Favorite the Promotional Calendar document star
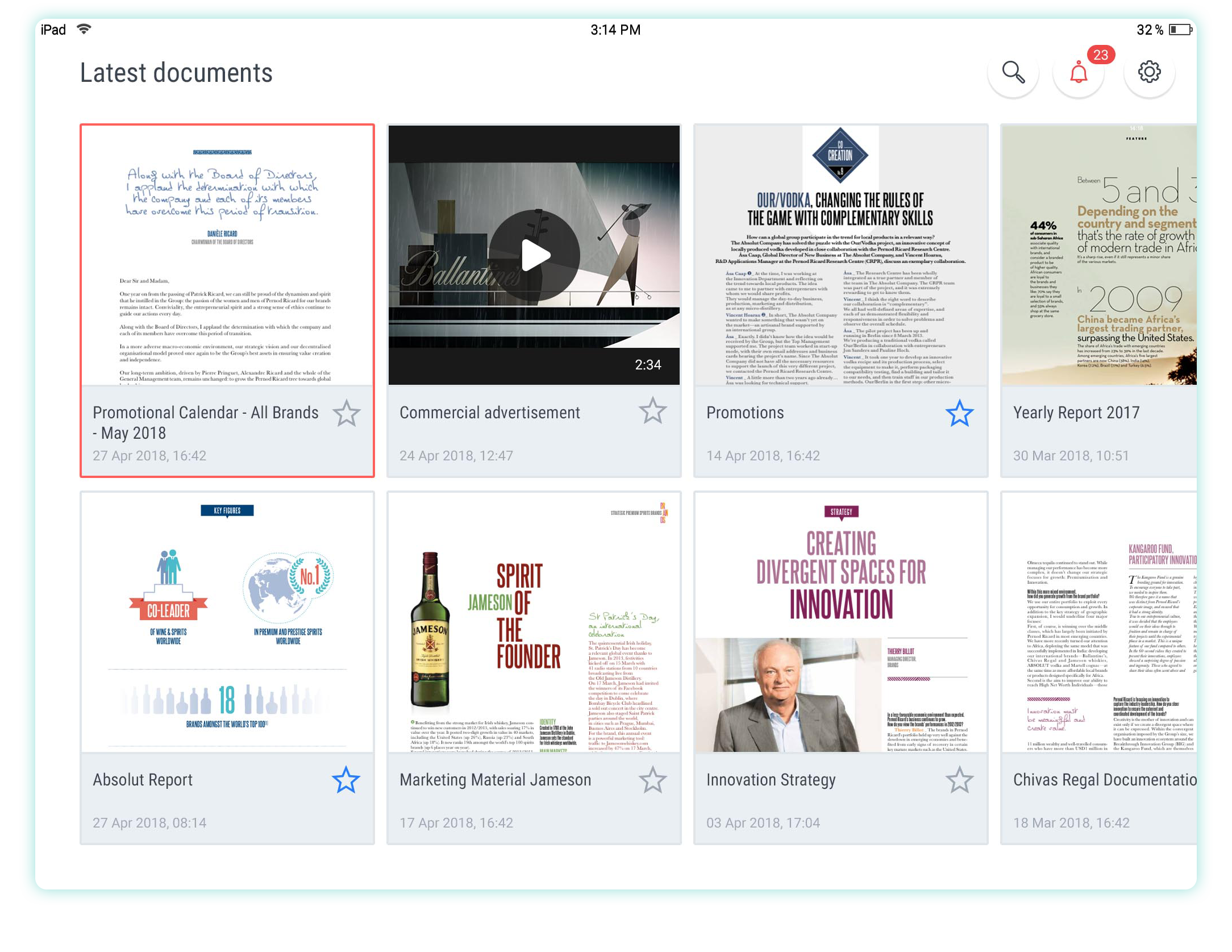1232x952 pixels. [346, 413]
